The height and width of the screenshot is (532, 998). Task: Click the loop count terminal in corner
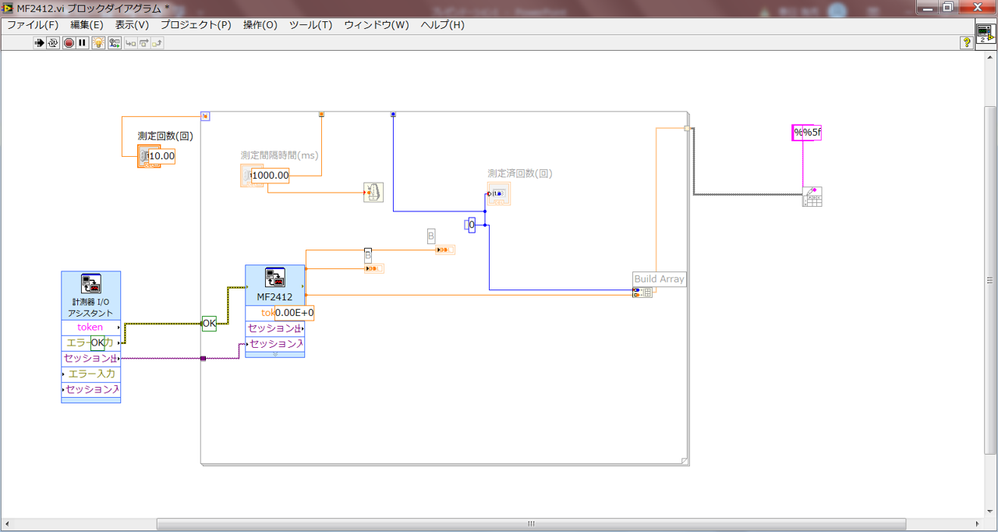point(205,116)
